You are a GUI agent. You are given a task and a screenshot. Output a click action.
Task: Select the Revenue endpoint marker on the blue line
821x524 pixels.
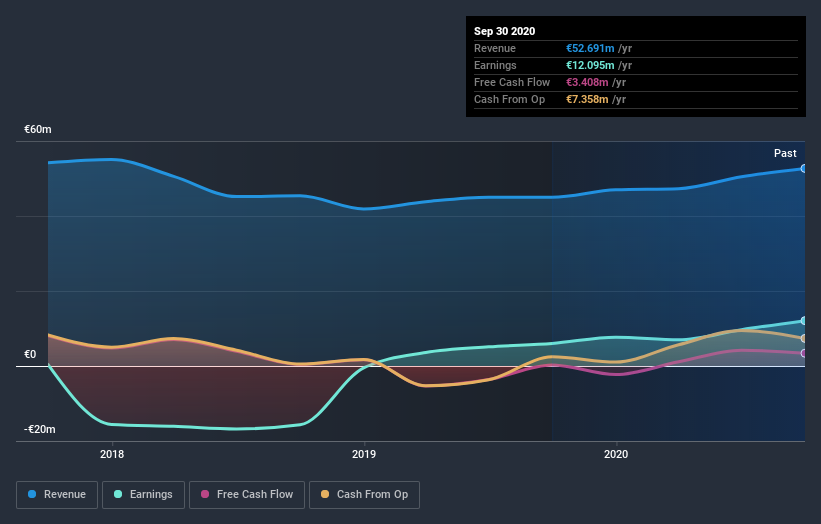tap(804, 169)
